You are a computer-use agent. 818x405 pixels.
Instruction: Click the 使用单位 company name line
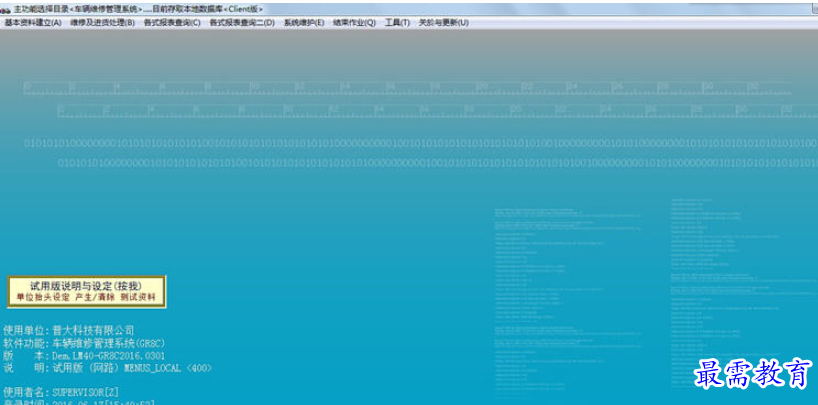69,330
